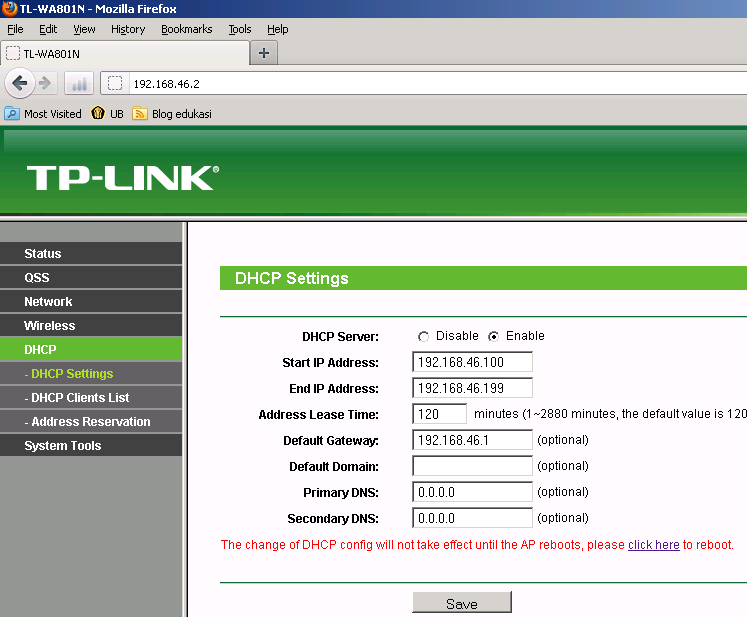Open DHCP Settings submenu item
This screenshot has width=749, height=617.
[91, 373]
